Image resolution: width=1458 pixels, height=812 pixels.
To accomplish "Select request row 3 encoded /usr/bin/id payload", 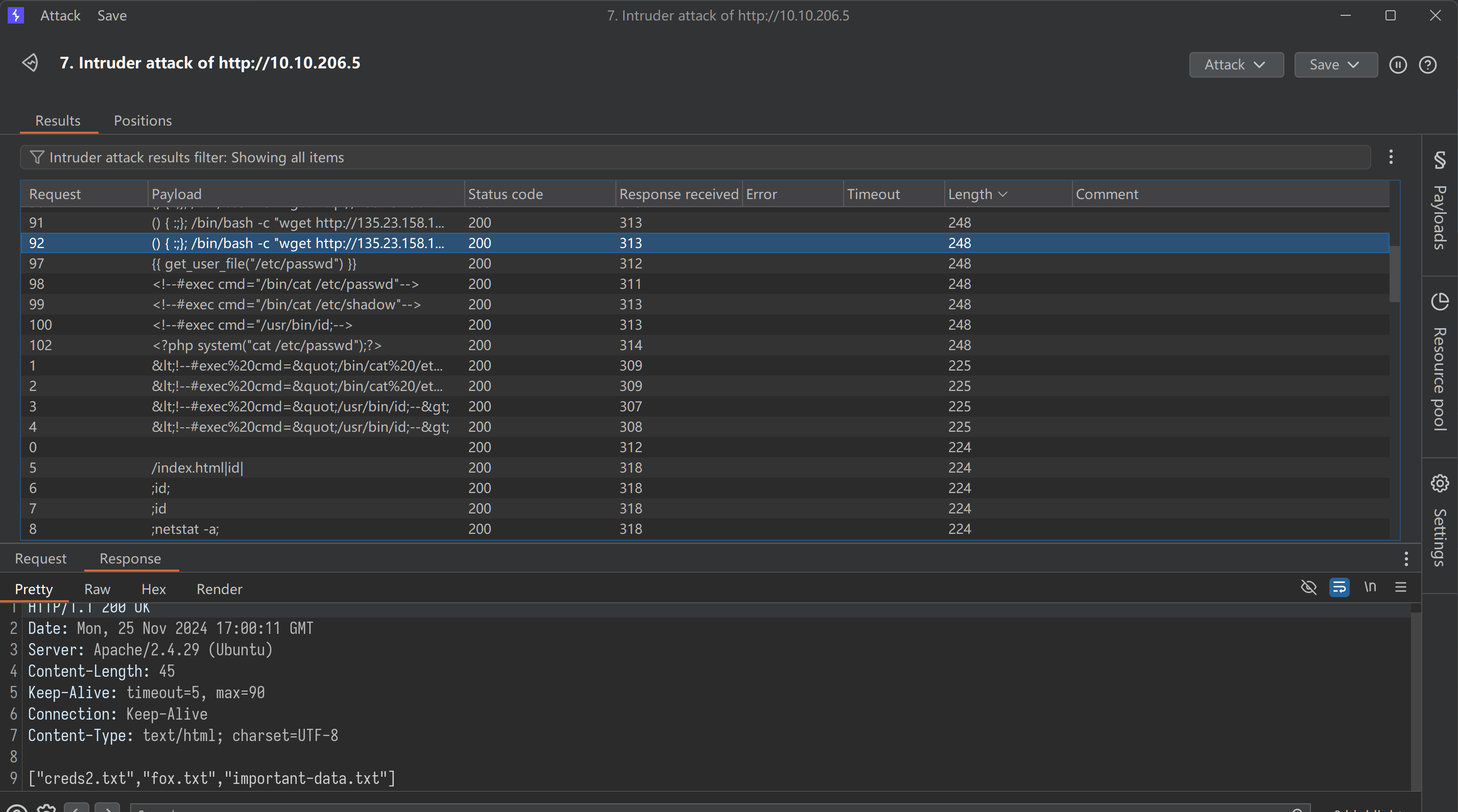I will [705, 406].
